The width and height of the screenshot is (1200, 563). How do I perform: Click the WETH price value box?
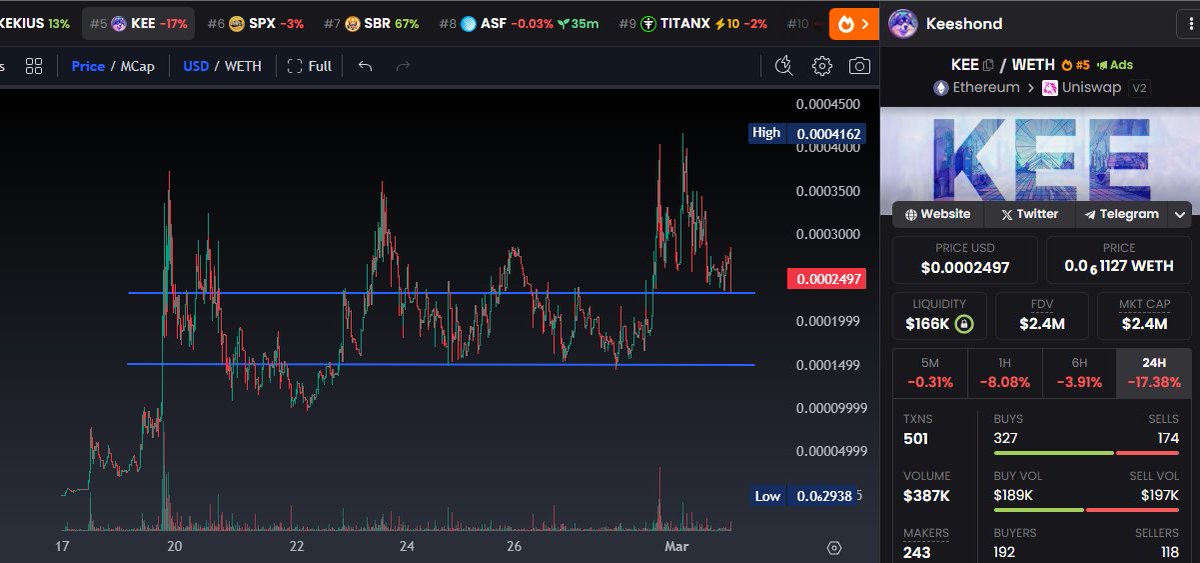point(1119,259)
